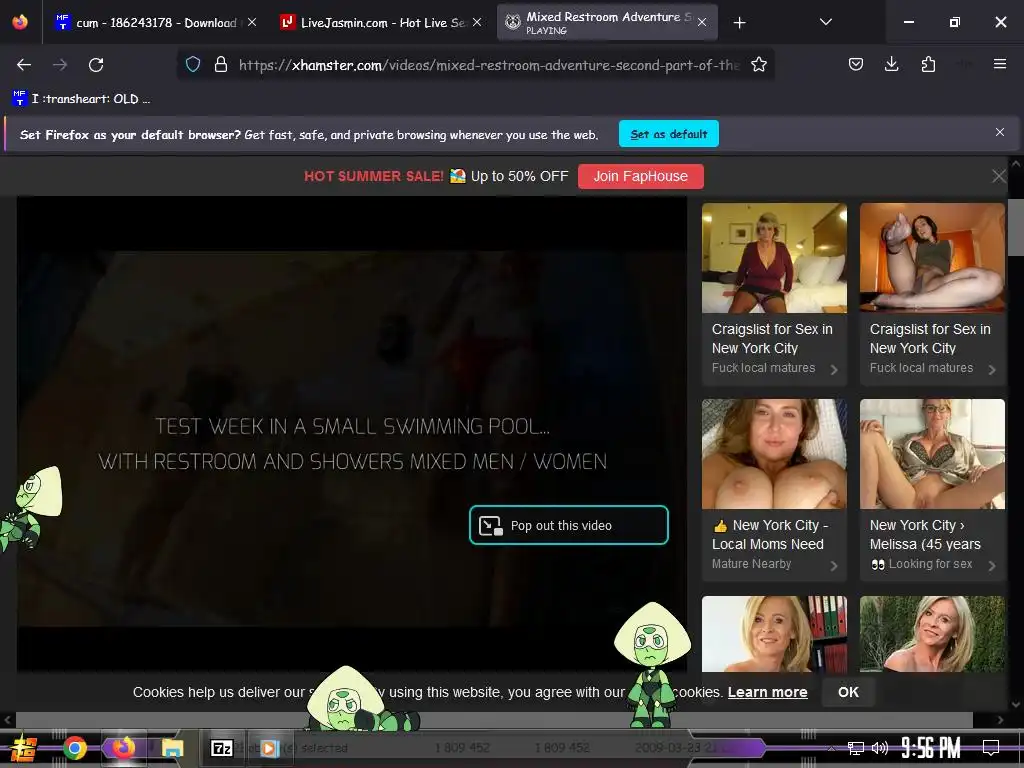Click the 'Set as default' browser button
The height and width of the screenshot is (768, 1024).
click(669, 134)
